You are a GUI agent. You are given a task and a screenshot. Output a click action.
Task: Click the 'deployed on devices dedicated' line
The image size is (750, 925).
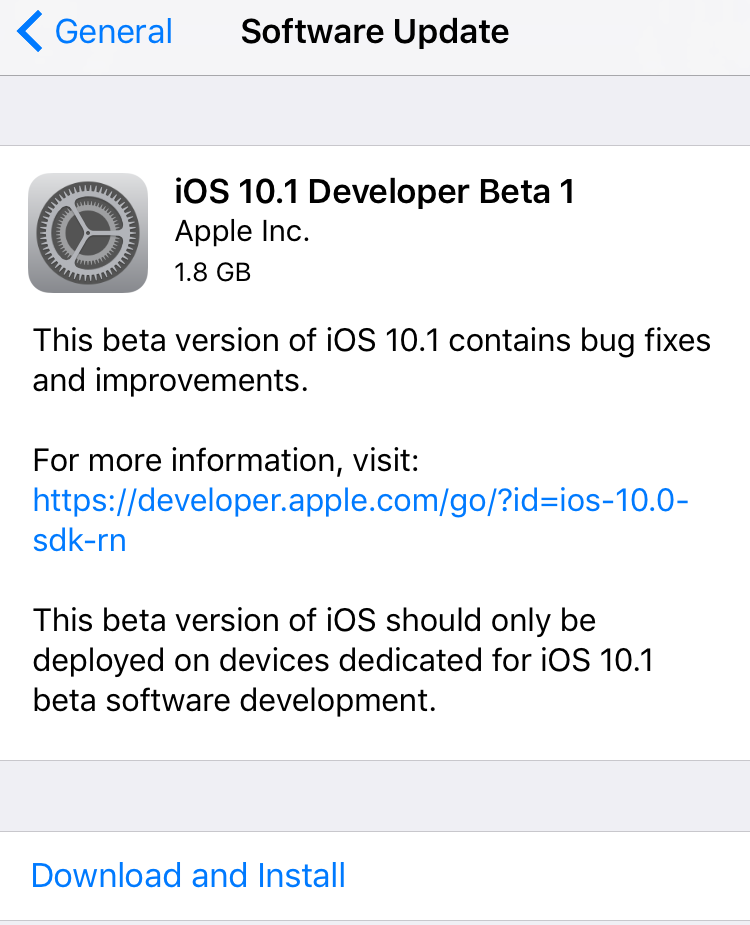click(x=343, y=660)
